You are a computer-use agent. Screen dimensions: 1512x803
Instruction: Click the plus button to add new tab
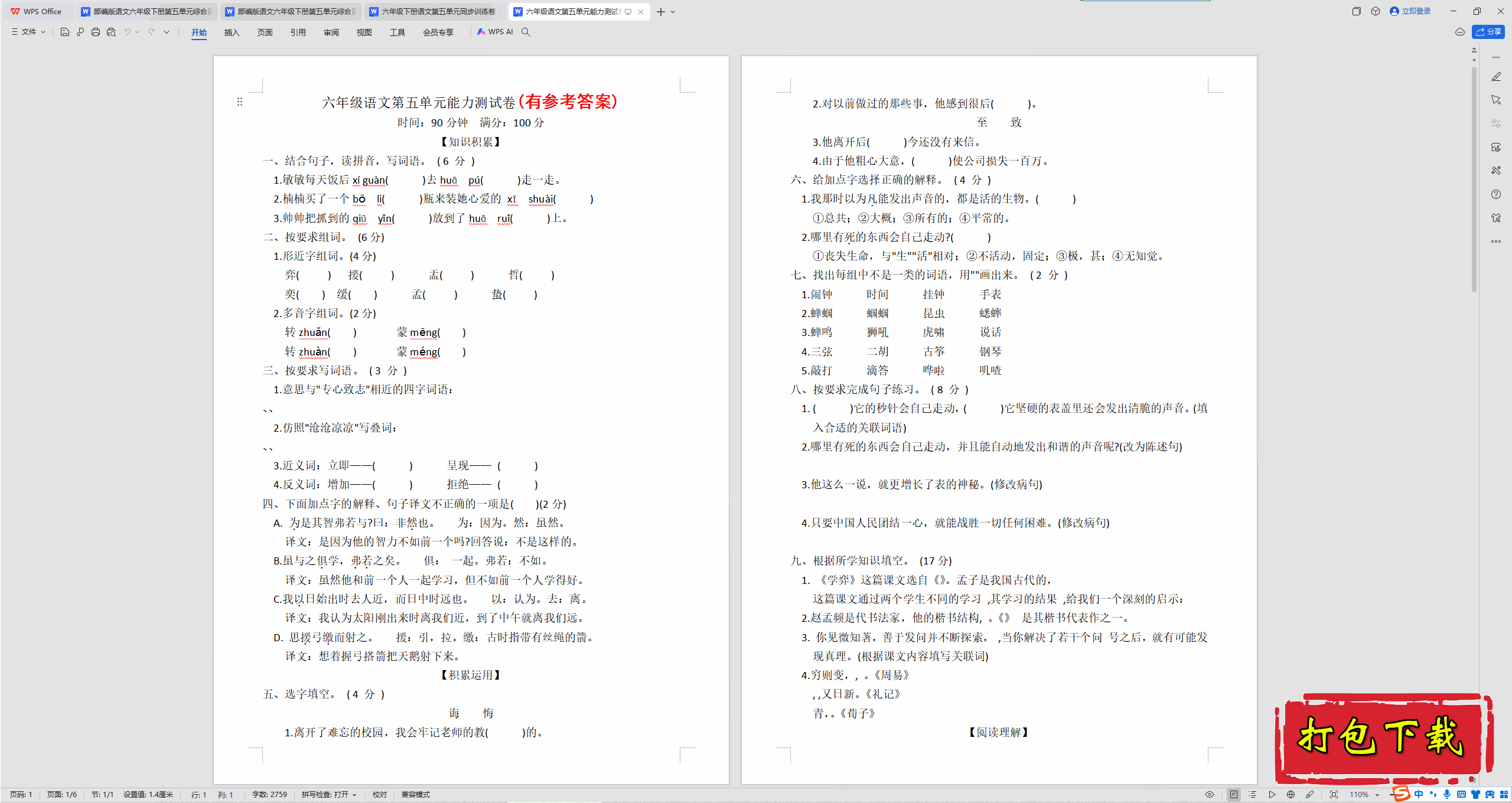(661, 12)
